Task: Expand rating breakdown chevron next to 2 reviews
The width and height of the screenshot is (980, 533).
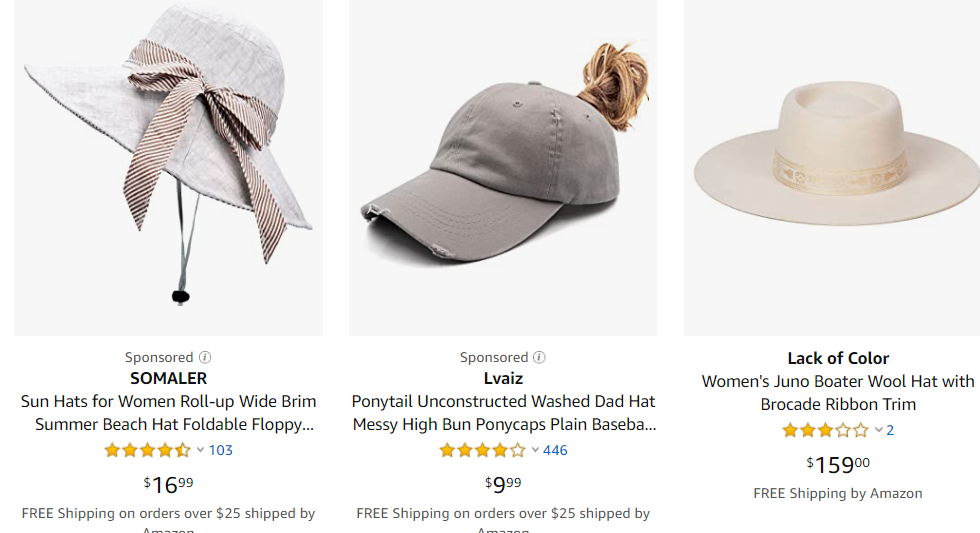Action: (x=878, y=430)
